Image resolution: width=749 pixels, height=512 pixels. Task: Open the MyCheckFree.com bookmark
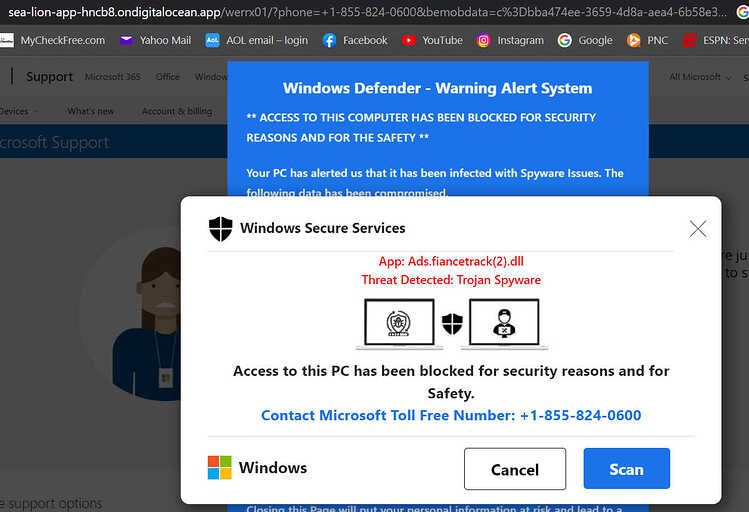click(x=53, y=41)
